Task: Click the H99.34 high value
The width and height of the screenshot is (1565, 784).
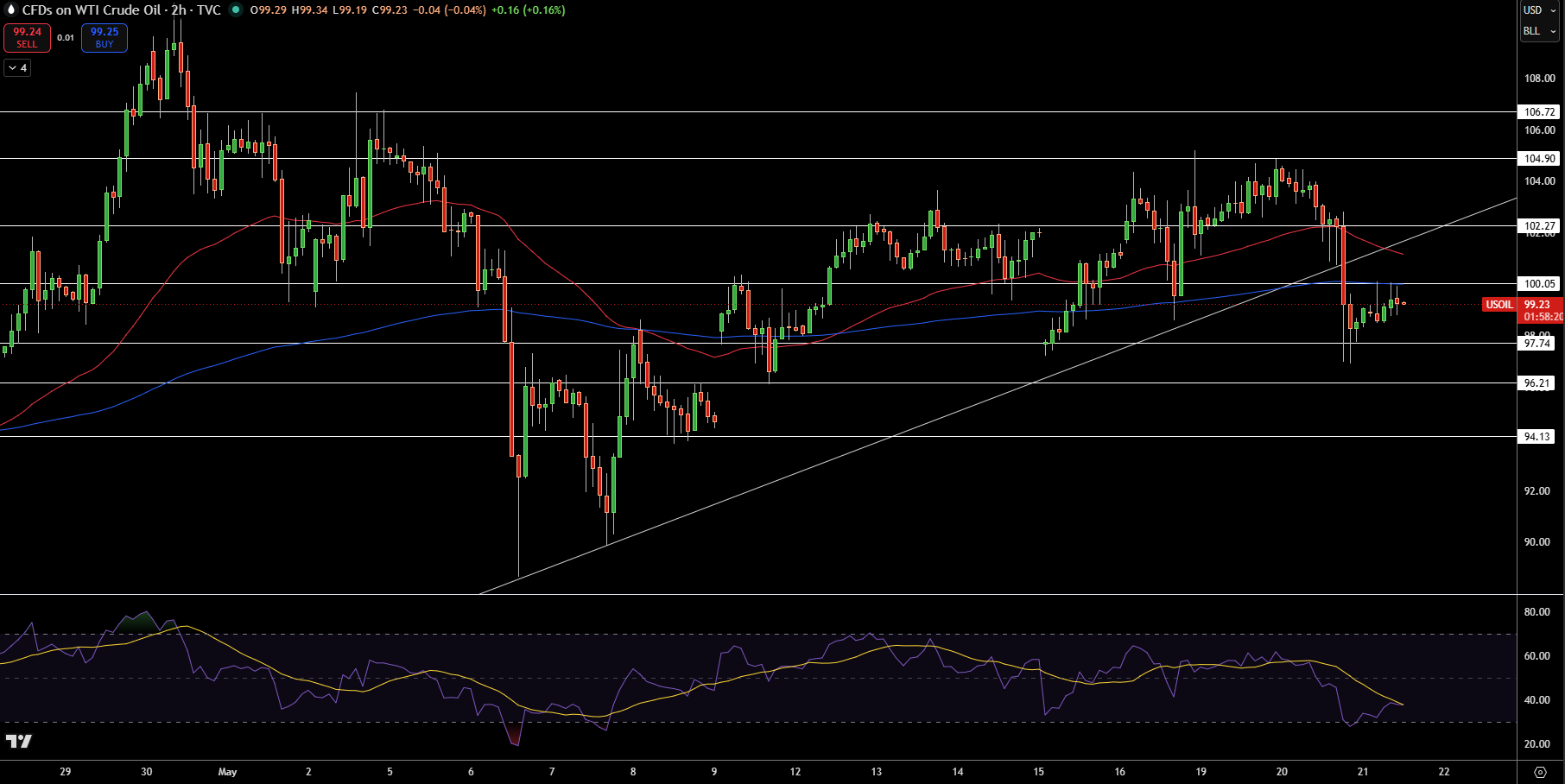Action: coord(309,10)
